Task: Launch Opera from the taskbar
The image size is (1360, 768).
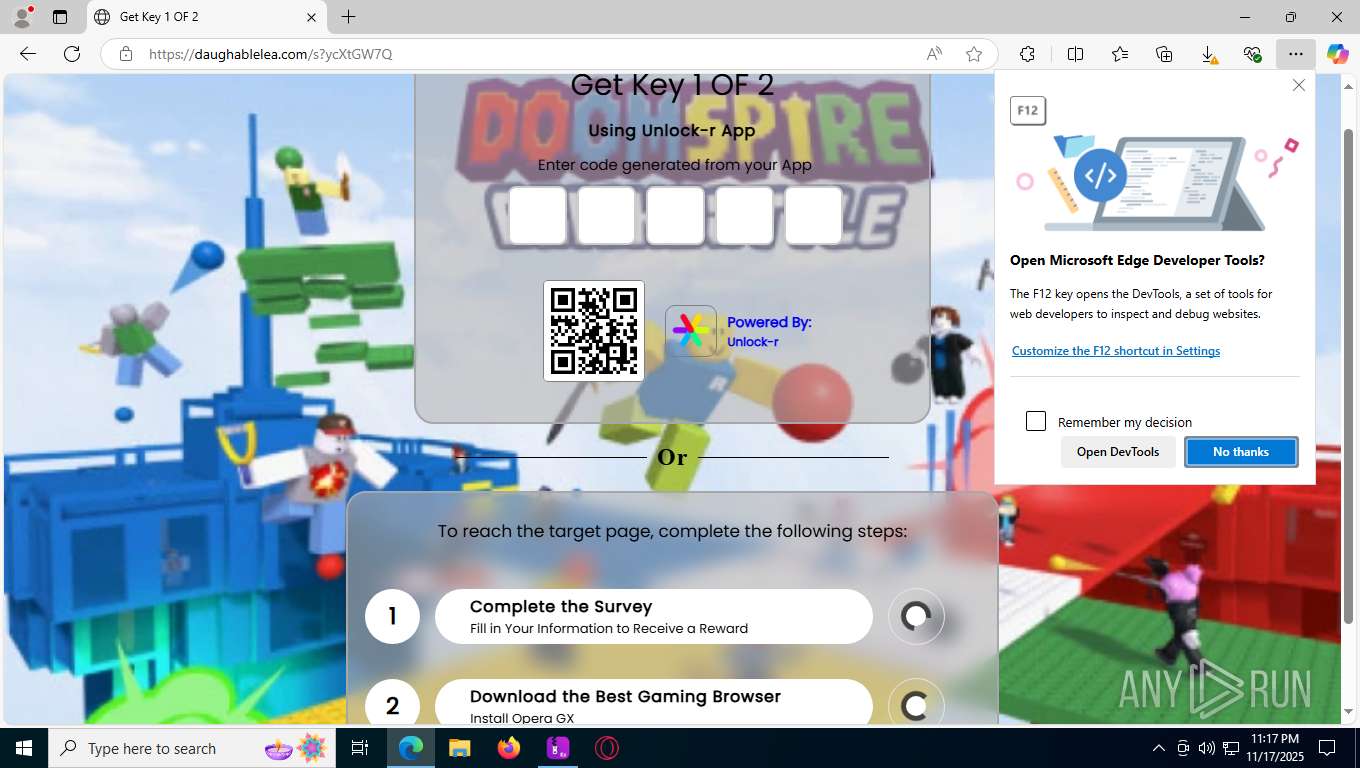Action: pos(606,748)
